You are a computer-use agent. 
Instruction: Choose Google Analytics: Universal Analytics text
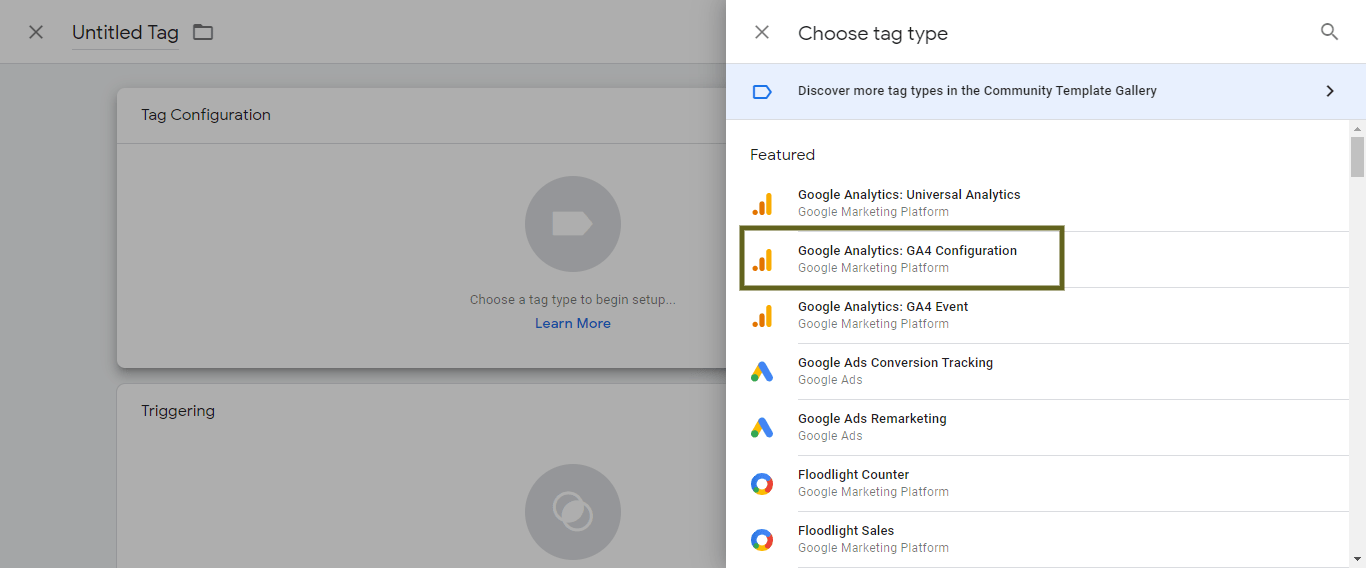909,195
